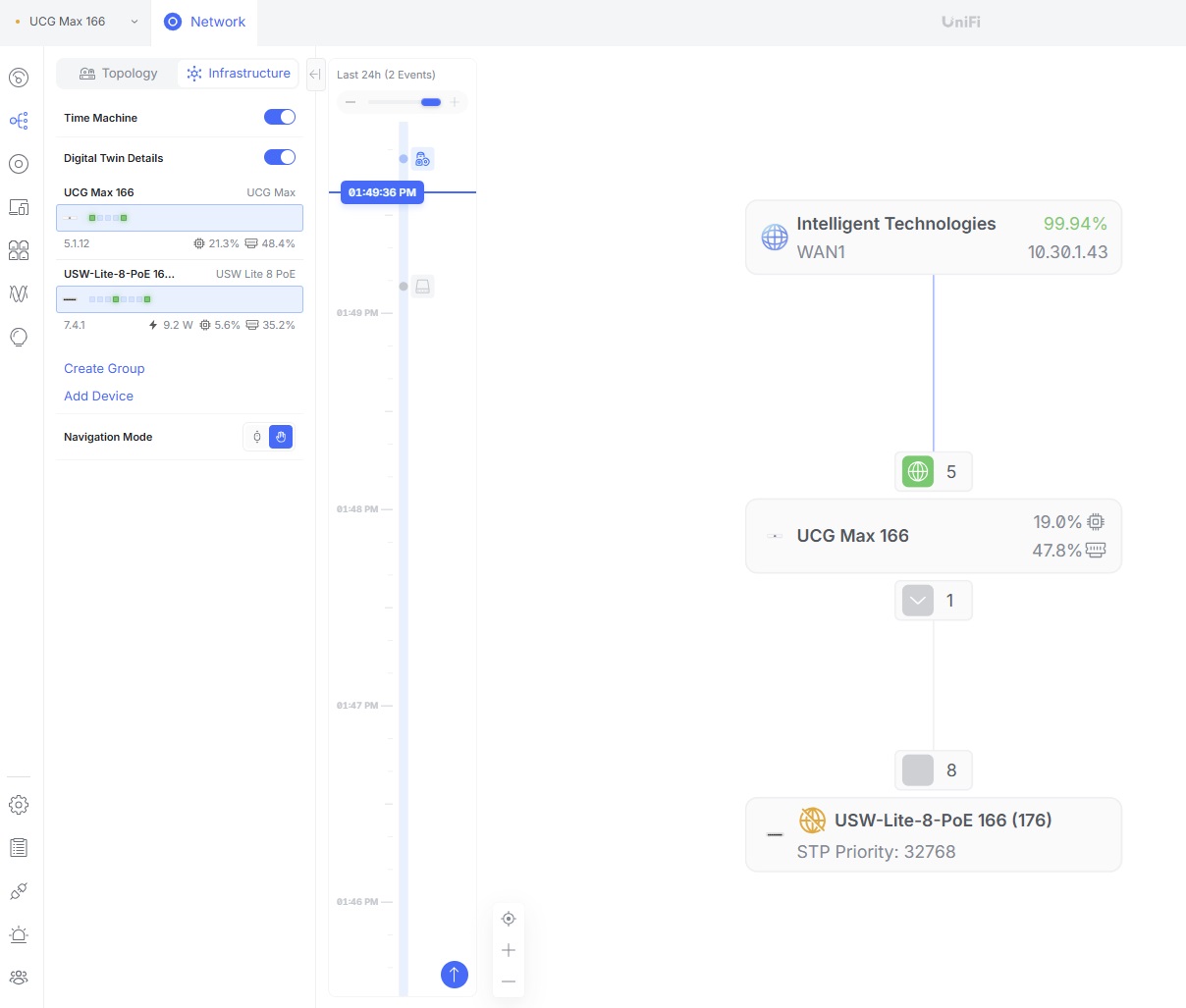
Task: Open the settings gear in the sidebar
Action: (19, 805)
